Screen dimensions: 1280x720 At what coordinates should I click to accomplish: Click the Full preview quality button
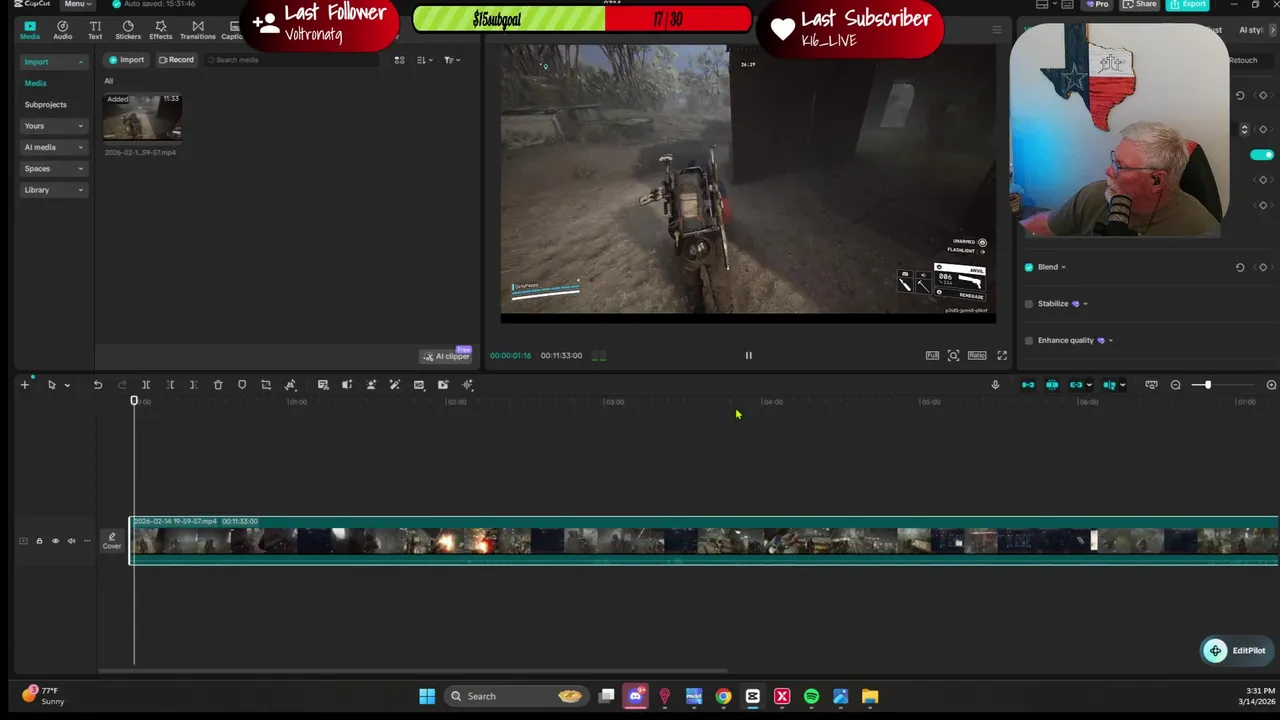(932, 355)
